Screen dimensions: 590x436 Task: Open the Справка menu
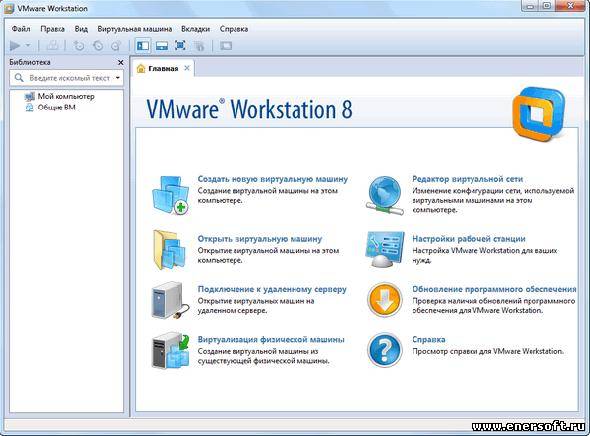234,29
